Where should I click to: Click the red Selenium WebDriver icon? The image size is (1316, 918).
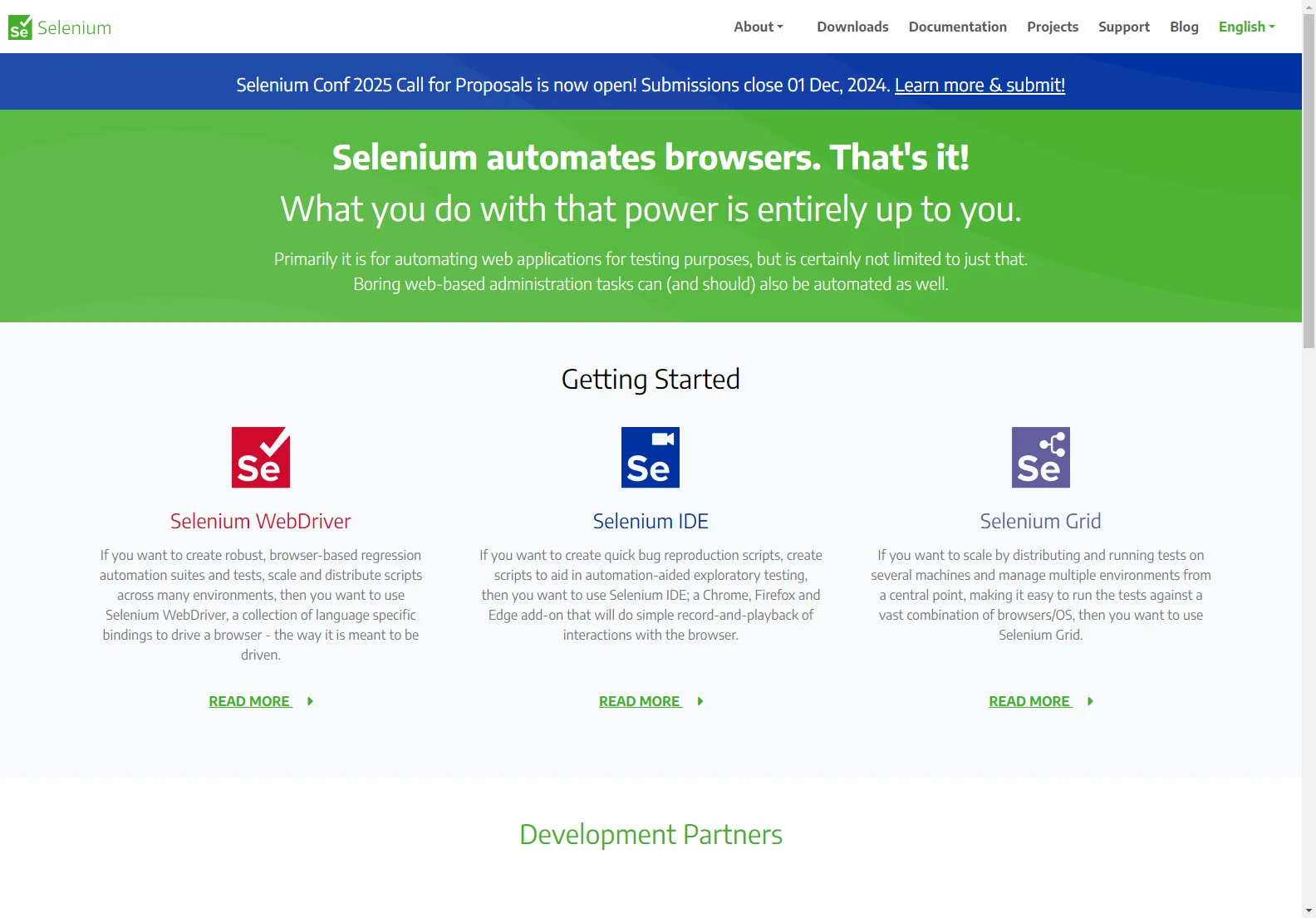261,458
